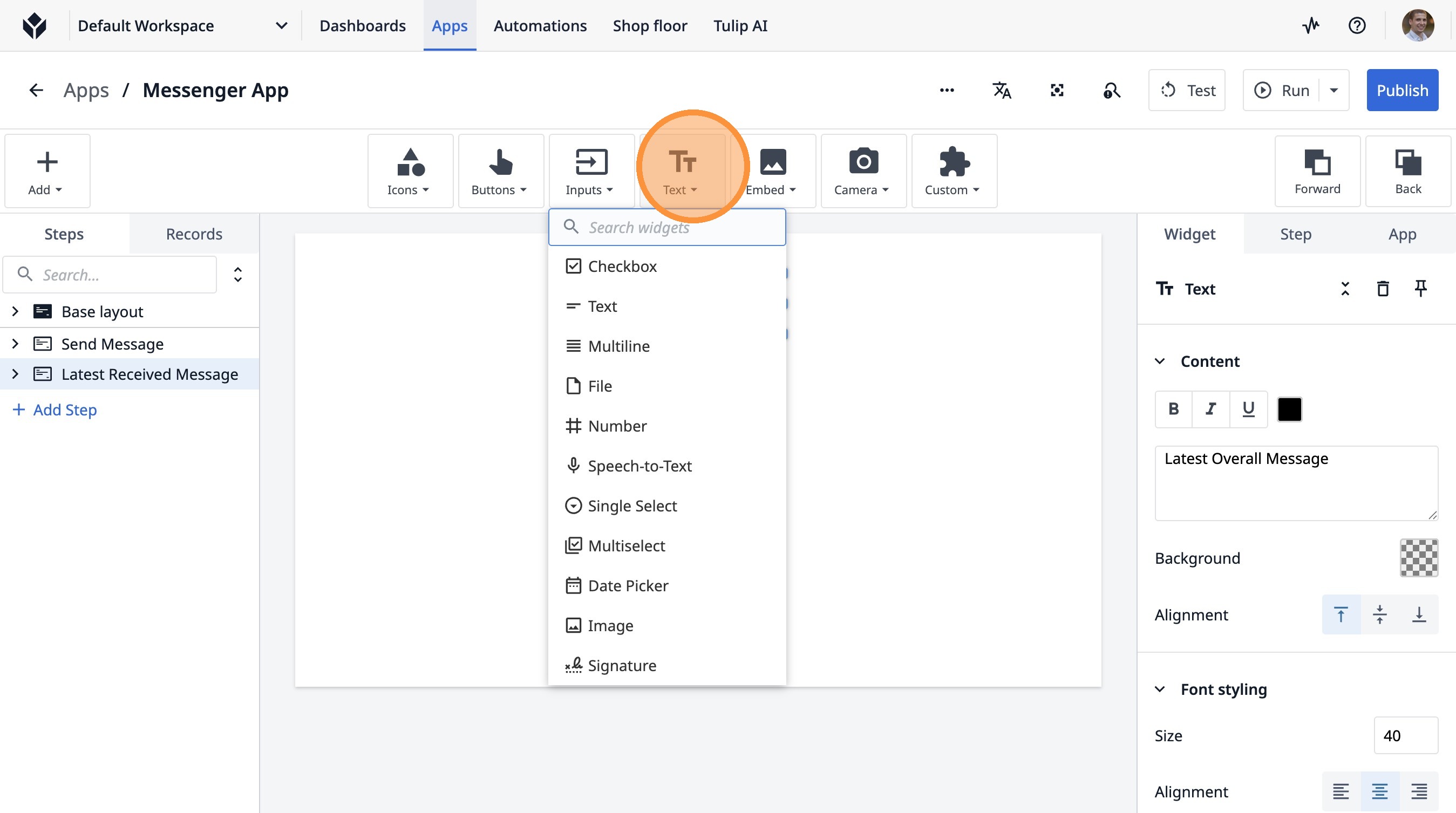
Task: Open the Camera widget menu
Action: (x=862, y=170)
